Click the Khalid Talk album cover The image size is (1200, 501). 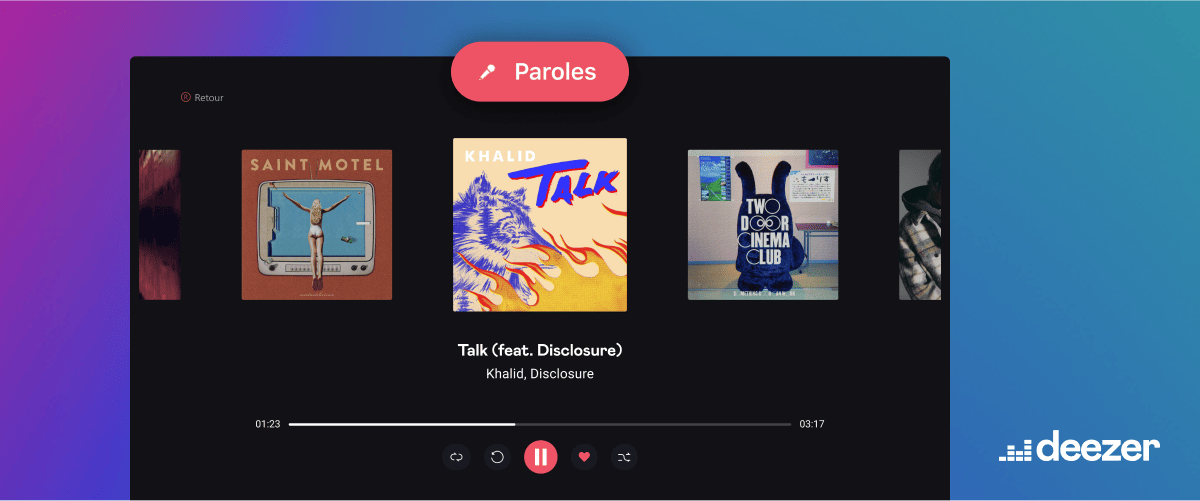click(x=540, y=225)
